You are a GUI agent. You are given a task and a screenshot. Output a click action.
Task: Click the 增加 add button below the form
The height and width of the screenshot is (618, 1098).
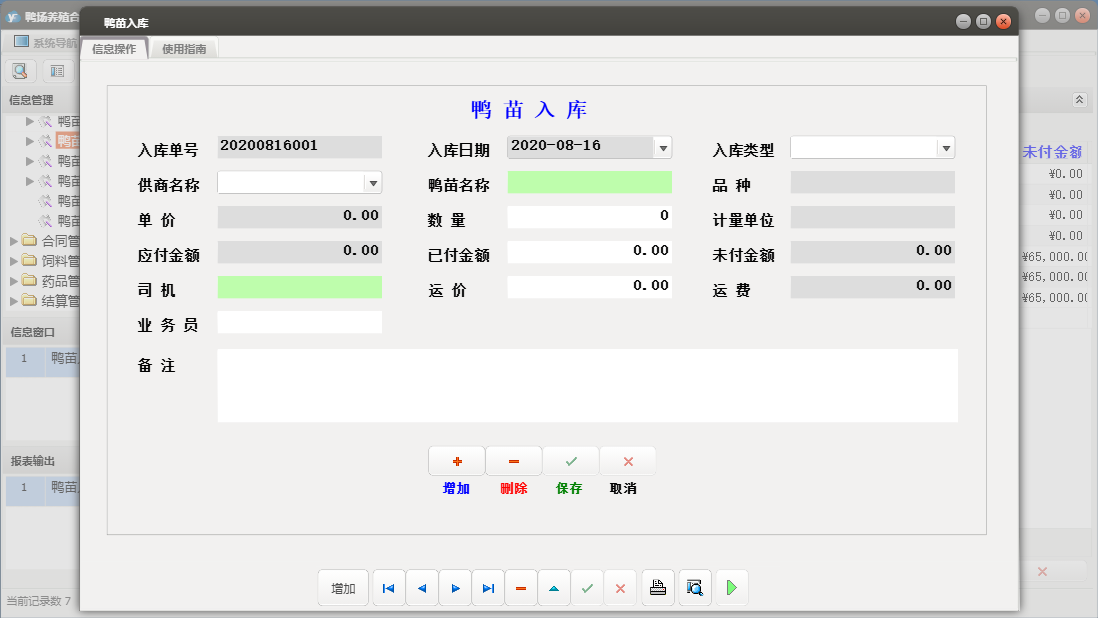[456, 461]
